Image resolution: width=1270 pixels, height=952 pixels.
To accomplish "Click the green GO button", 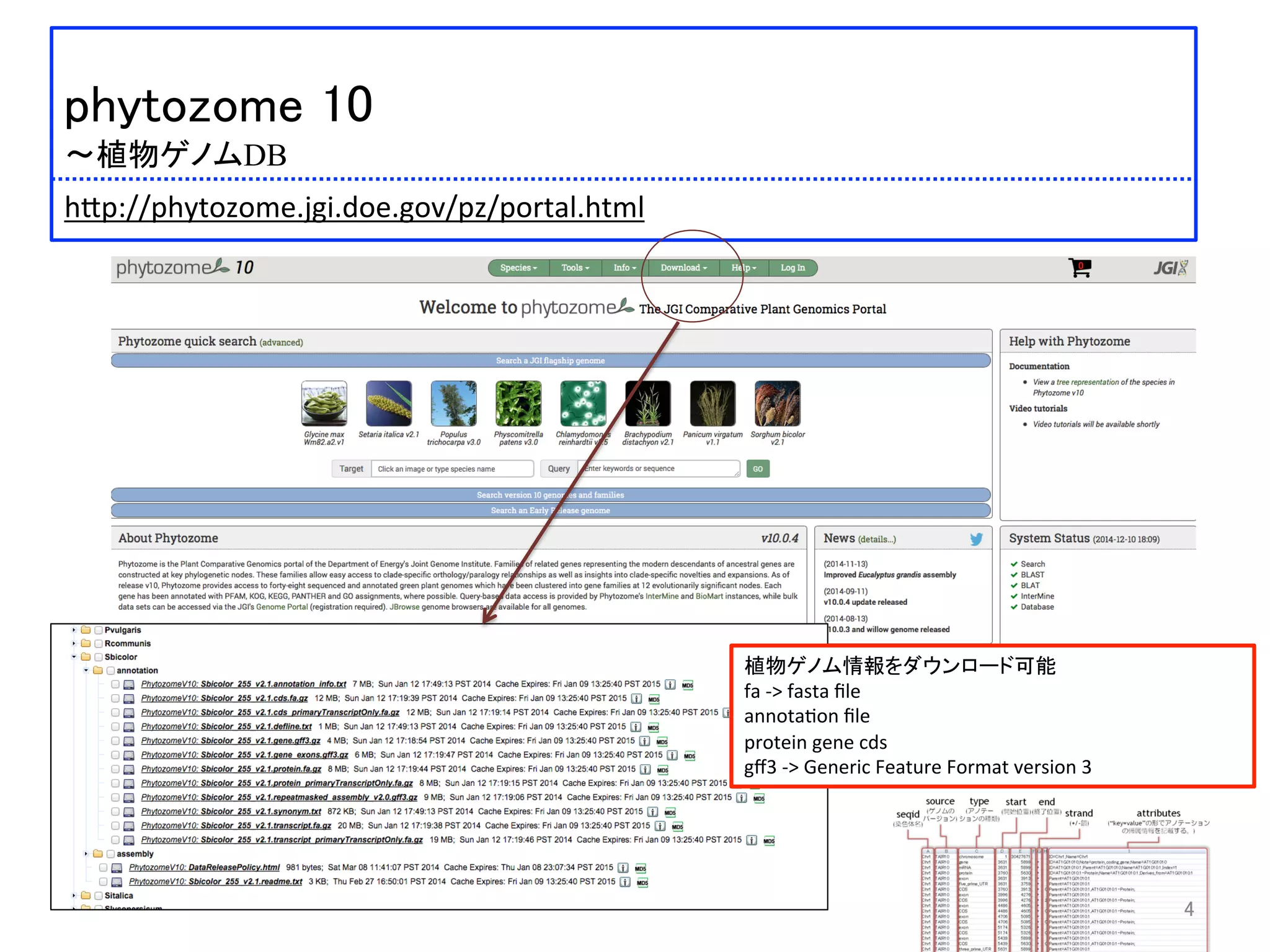I will [x=758, y=469].
